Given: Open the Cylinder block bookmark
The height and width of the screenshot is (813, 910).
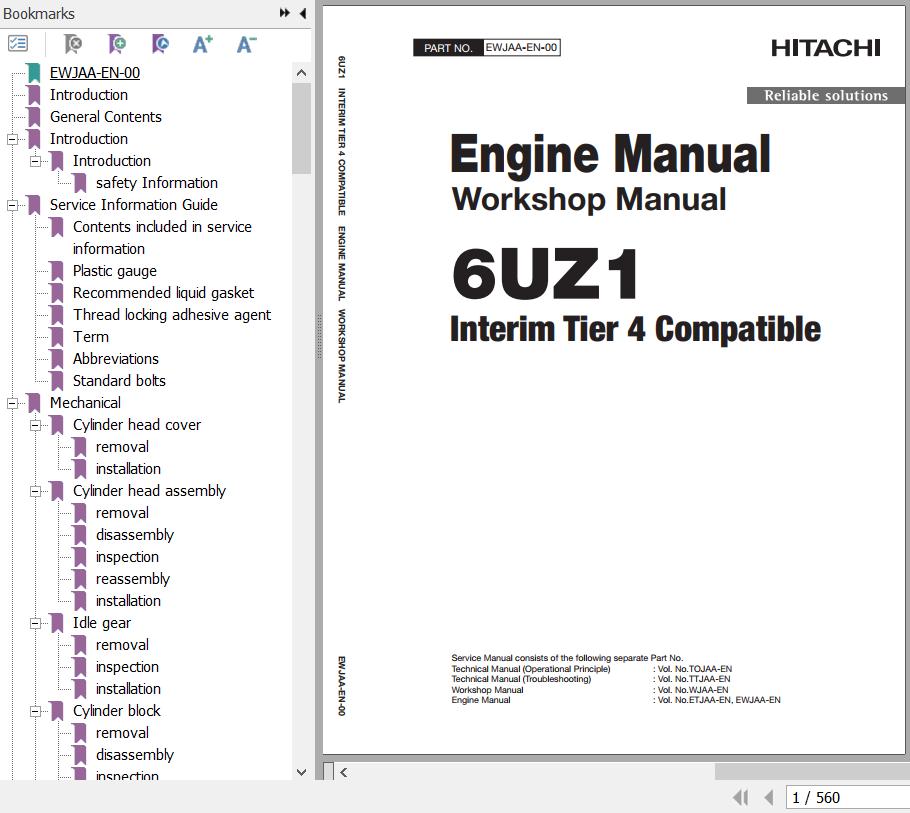Looking at the screenshot, I should coord(117,711).
